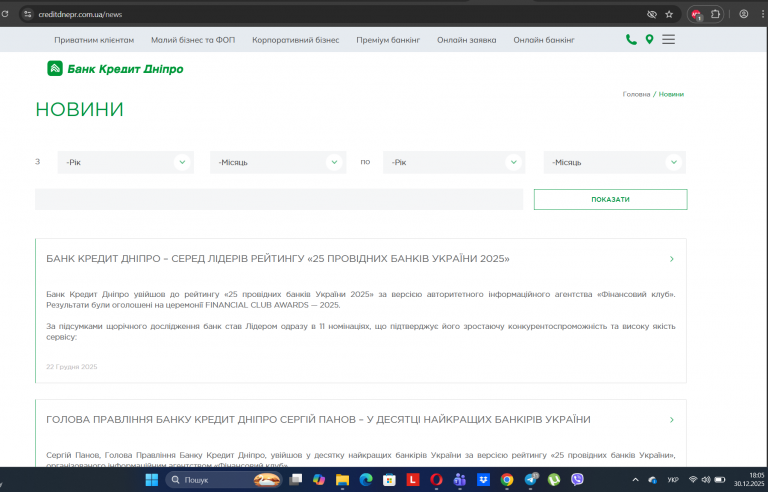Bookmark the page with star icon

click(669, 14)
